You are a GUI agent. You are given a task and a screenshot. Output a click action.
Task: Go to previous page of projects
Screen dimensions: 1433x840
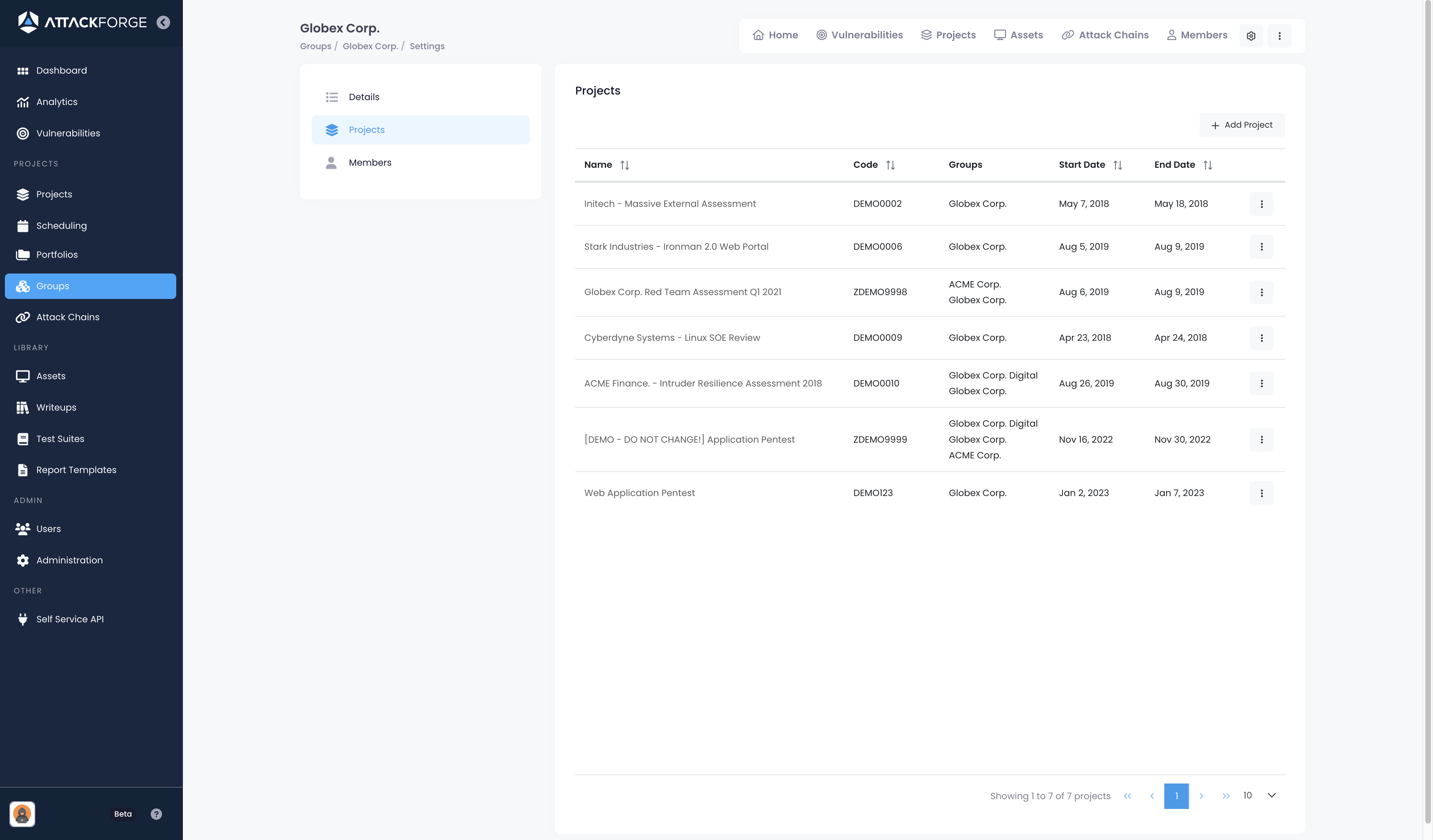[1151, 796]
